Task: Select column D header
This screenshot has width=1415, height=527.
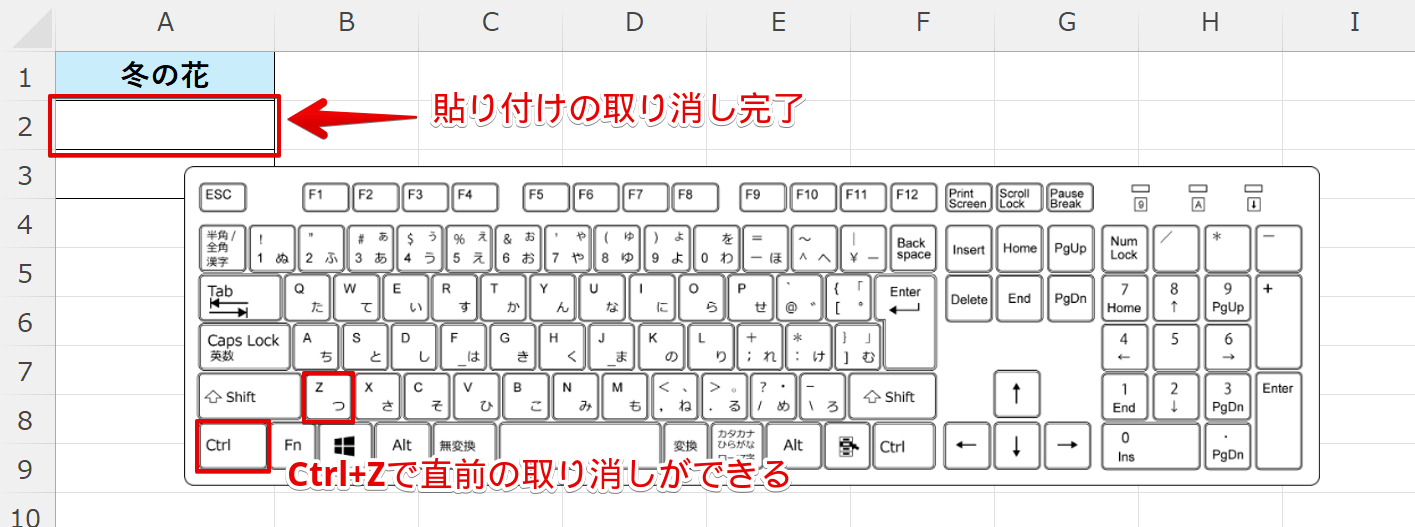Action: point(634,23)
